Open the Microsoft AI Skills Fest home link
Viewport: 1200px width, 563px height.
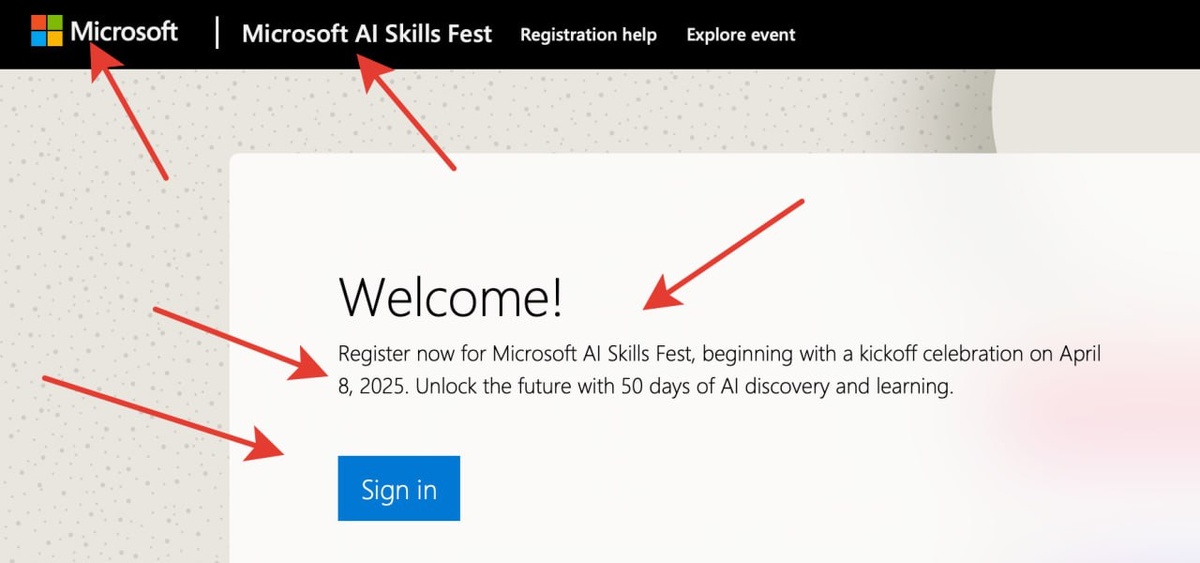[367, 34]
